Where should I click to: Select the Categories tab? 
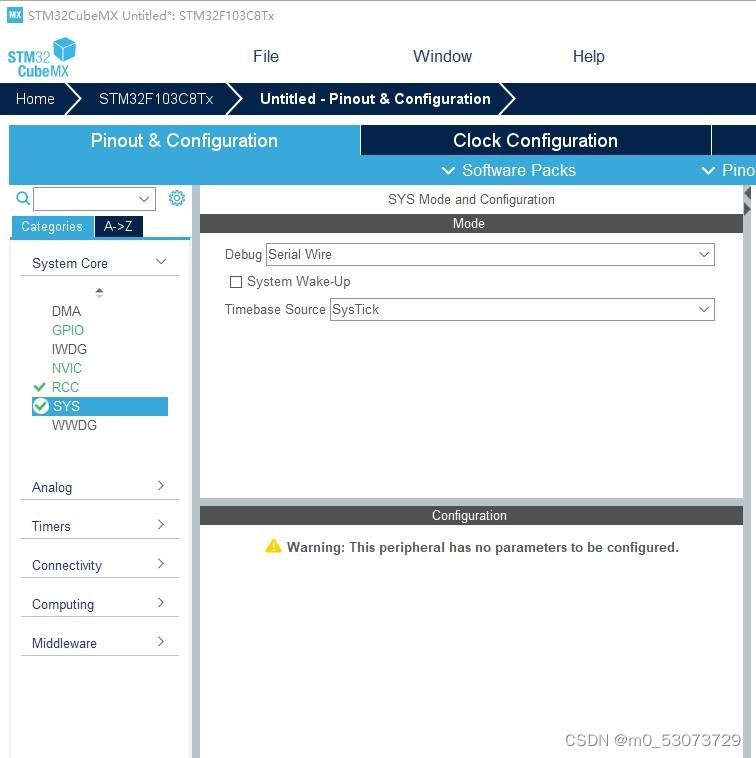pyautogui.click(x=52, y=227)
